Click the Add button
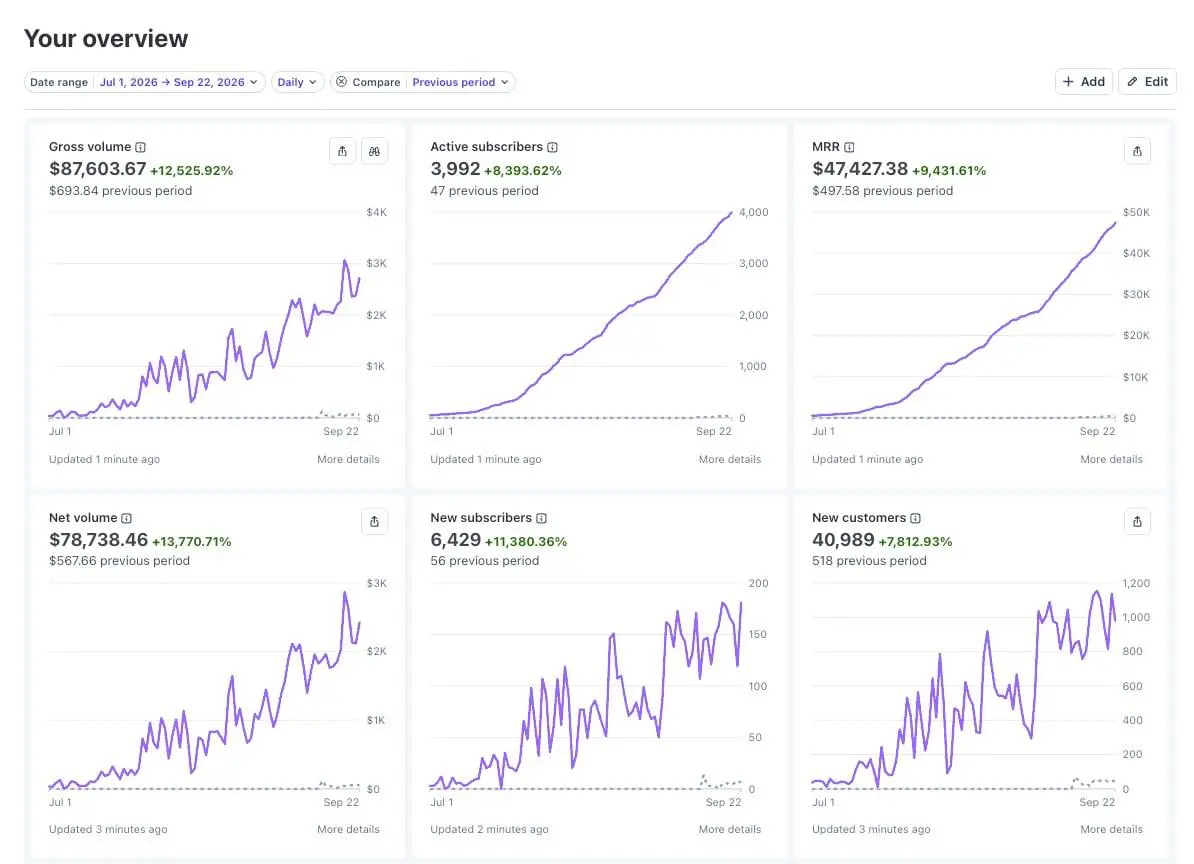 coord(1084,81)
